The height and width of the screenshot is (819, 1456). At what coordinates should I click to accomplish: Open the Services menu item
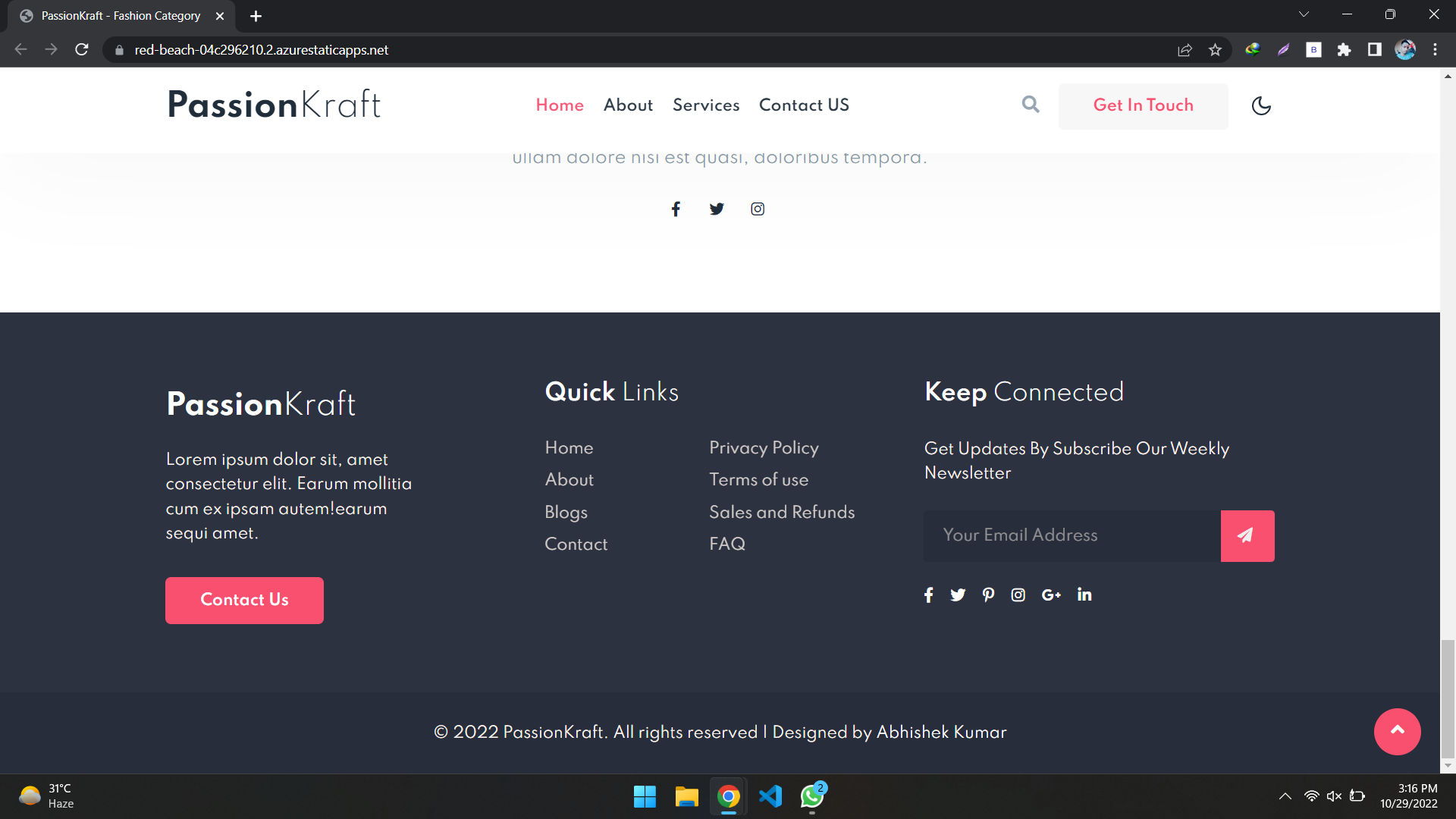(705, 105)
